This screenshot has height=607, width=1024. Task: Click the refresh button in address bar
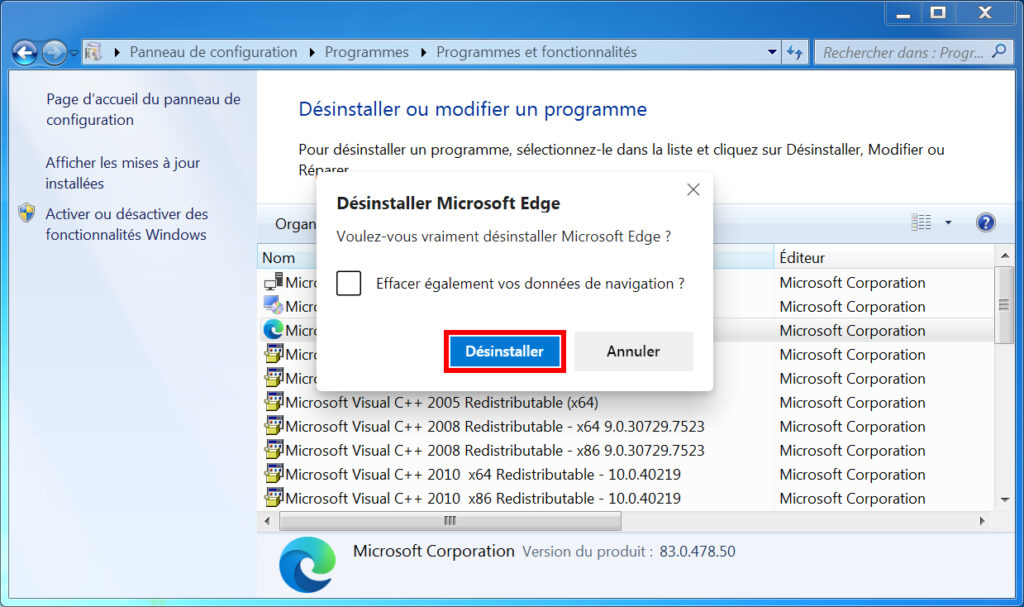click(x=795, y=52)
